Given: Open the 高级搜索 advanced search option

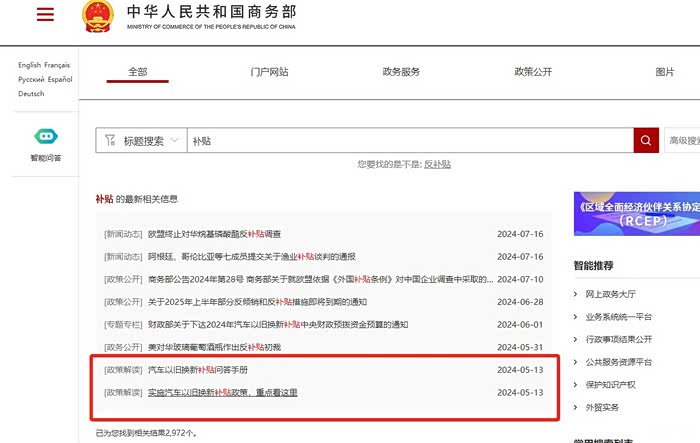Looking at the screenshot, I should 683,141.
